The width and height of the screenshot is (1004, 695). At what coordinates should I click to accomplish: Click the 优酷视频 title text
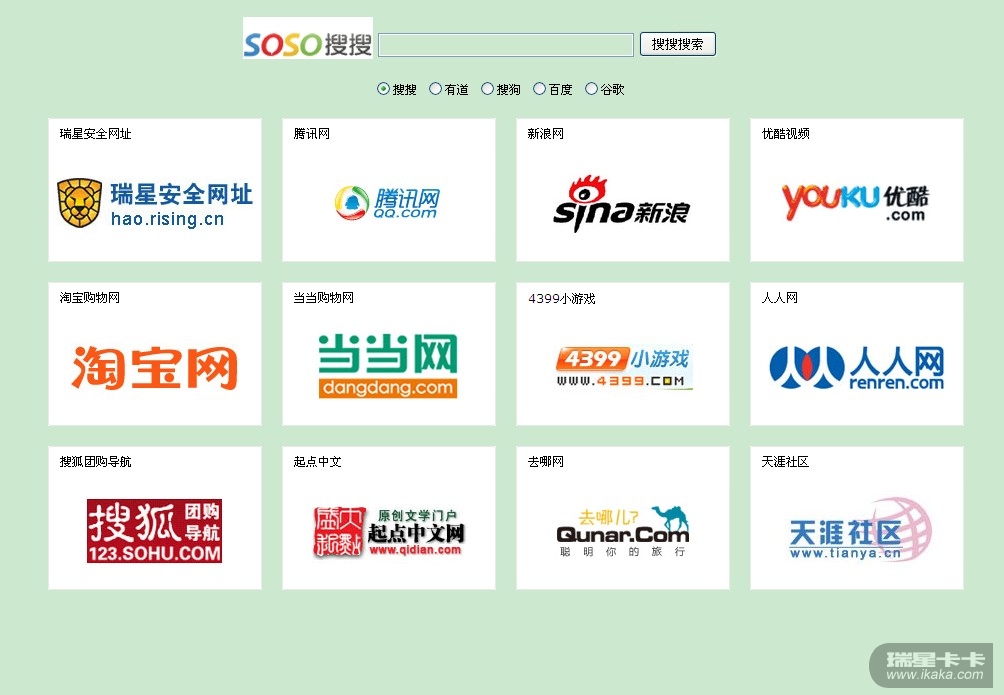(x=786, y=134)
